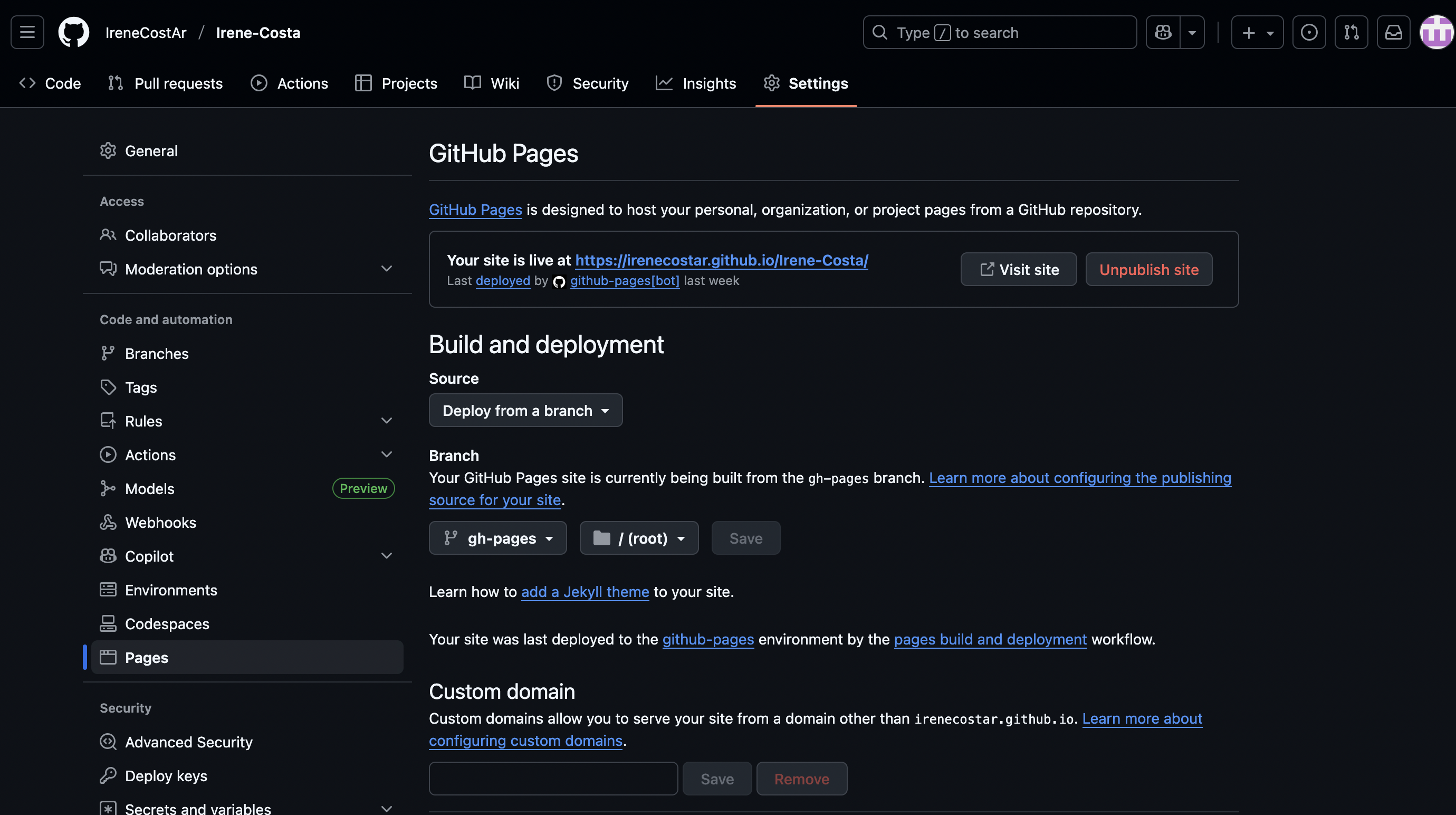
Task: Select Pages in the sidebar
Action: click(247, 657)
